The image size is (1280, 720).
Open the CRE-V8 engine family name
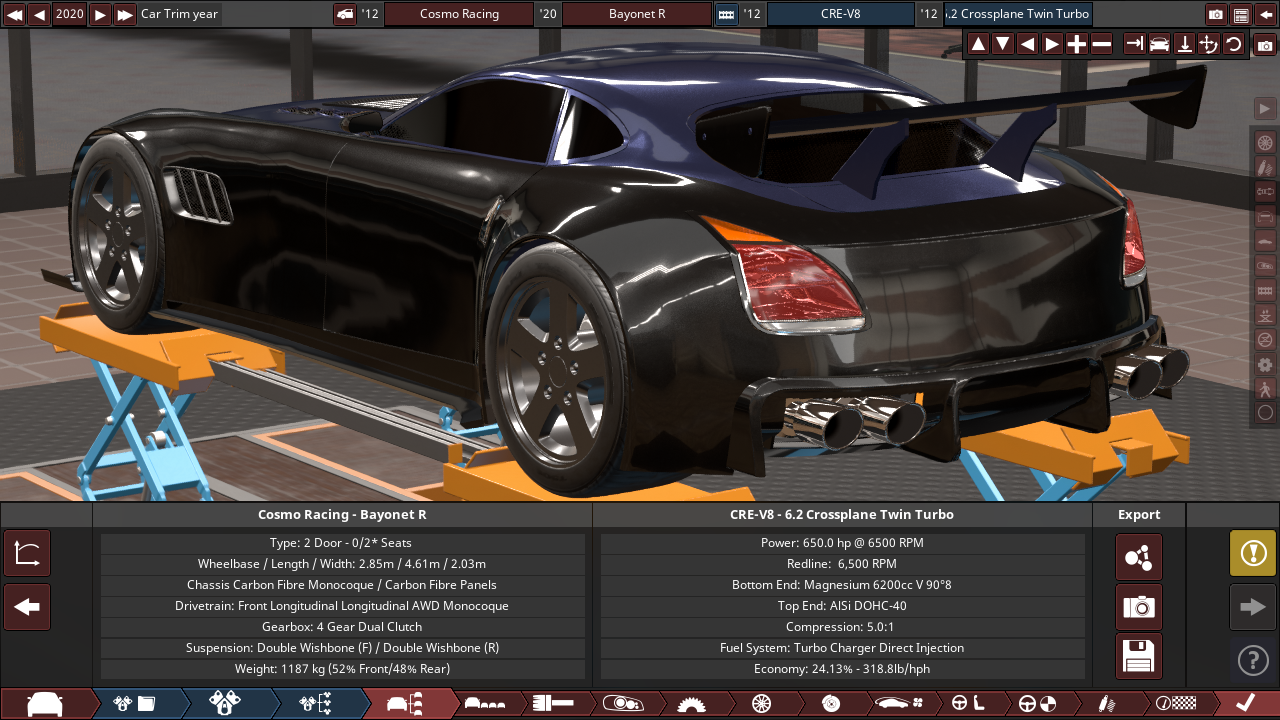point(840,14)
